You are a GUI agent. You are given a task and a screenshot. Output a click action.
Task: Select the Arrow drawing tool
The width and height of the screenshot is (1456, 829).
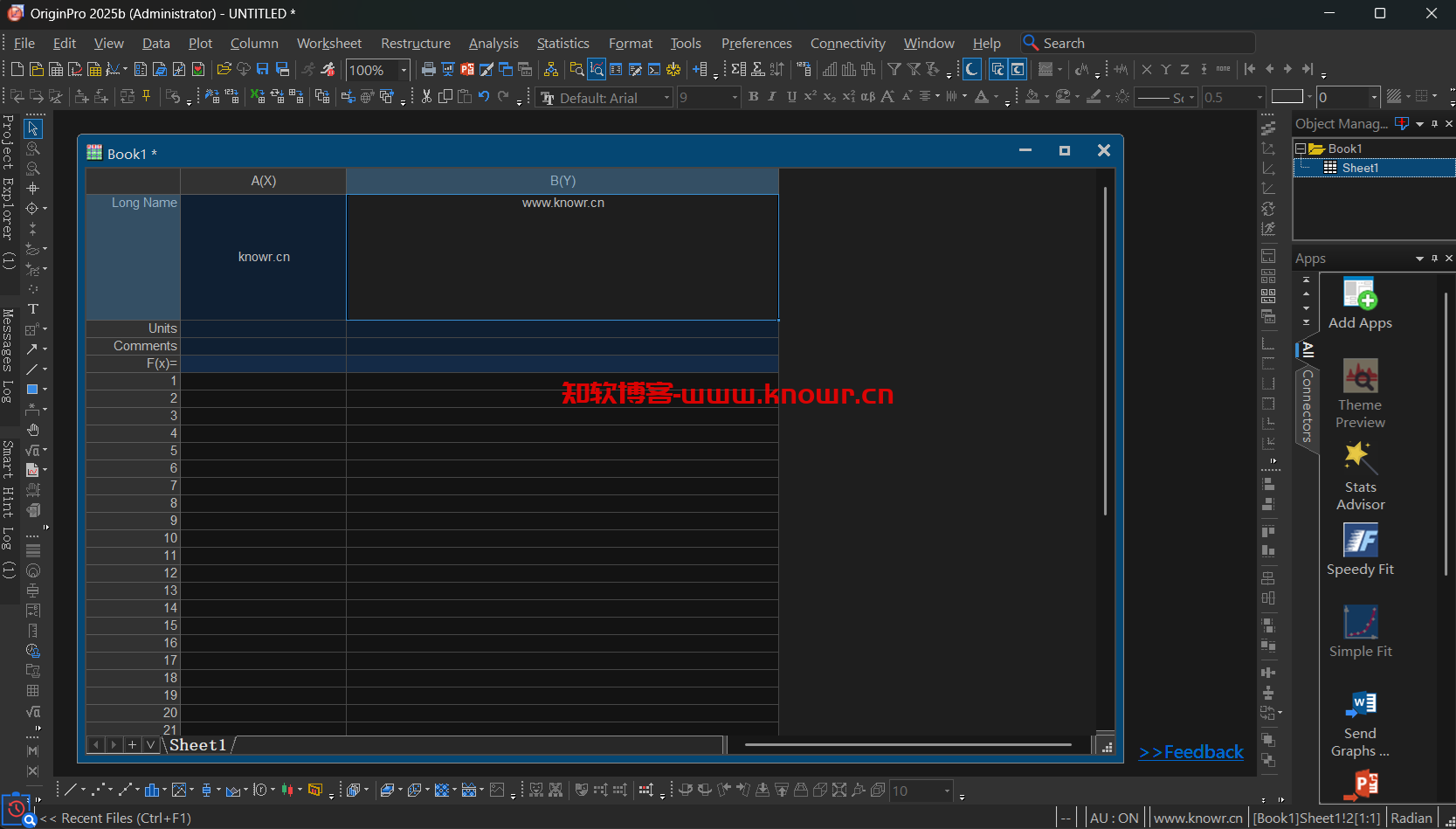pos(32,349)
